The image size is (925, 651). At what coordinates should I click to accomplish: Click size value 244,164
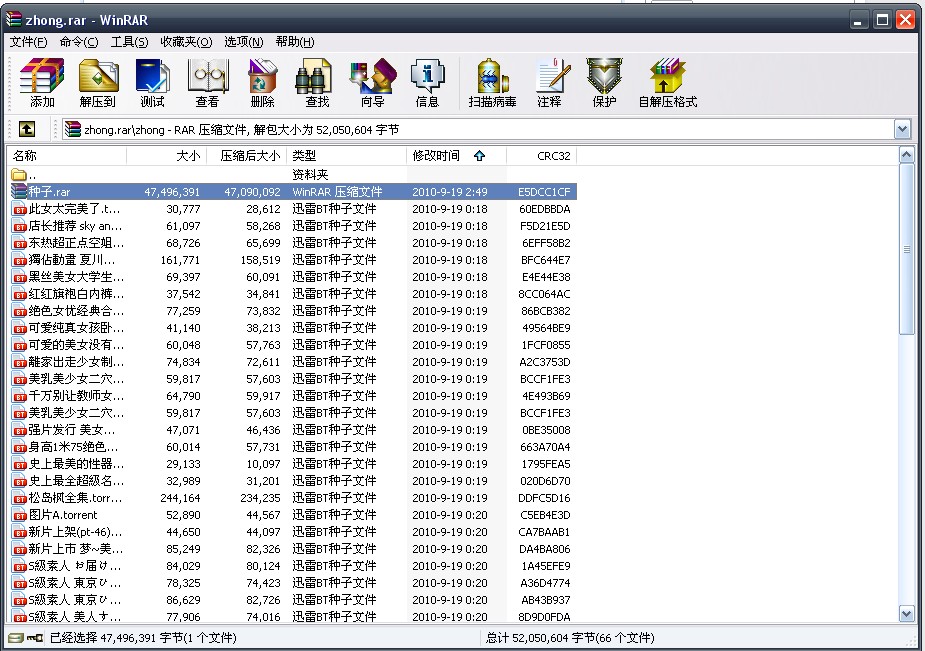coord(181,498)
